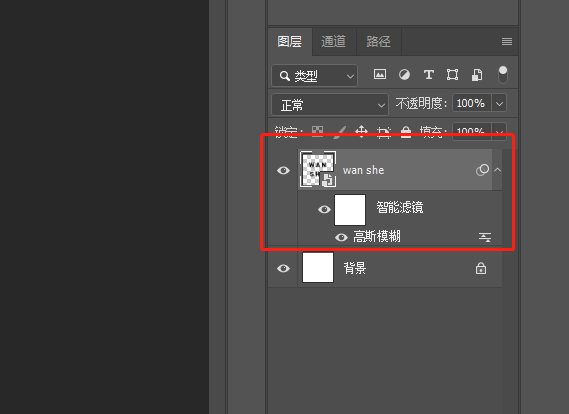Click the 高斯模糊 filter name

click(x=377, y=237)
